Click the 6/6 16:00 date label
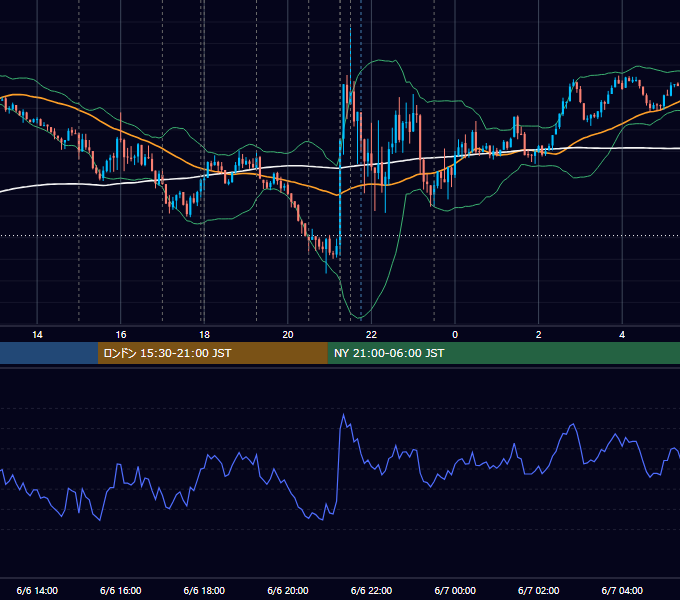Viewport: 680px width, 600px height. 121,590
